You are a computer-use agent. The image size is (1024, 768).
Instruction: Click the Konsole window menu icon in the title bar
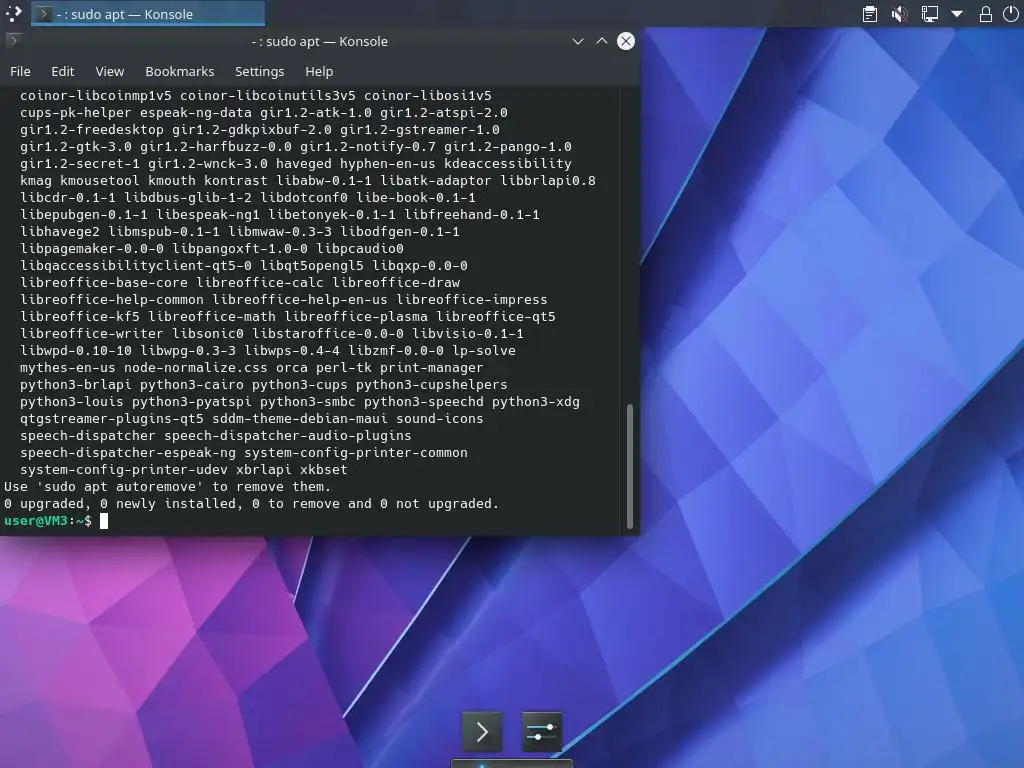coord(12,40)
